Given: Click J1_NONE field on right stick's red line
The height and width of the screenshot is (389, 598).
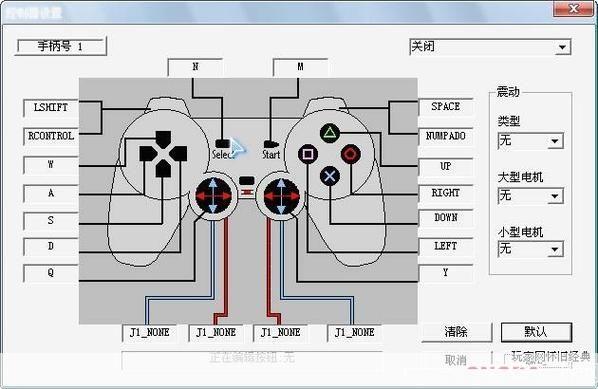Looking at the screenshot, I should (280, 333).
